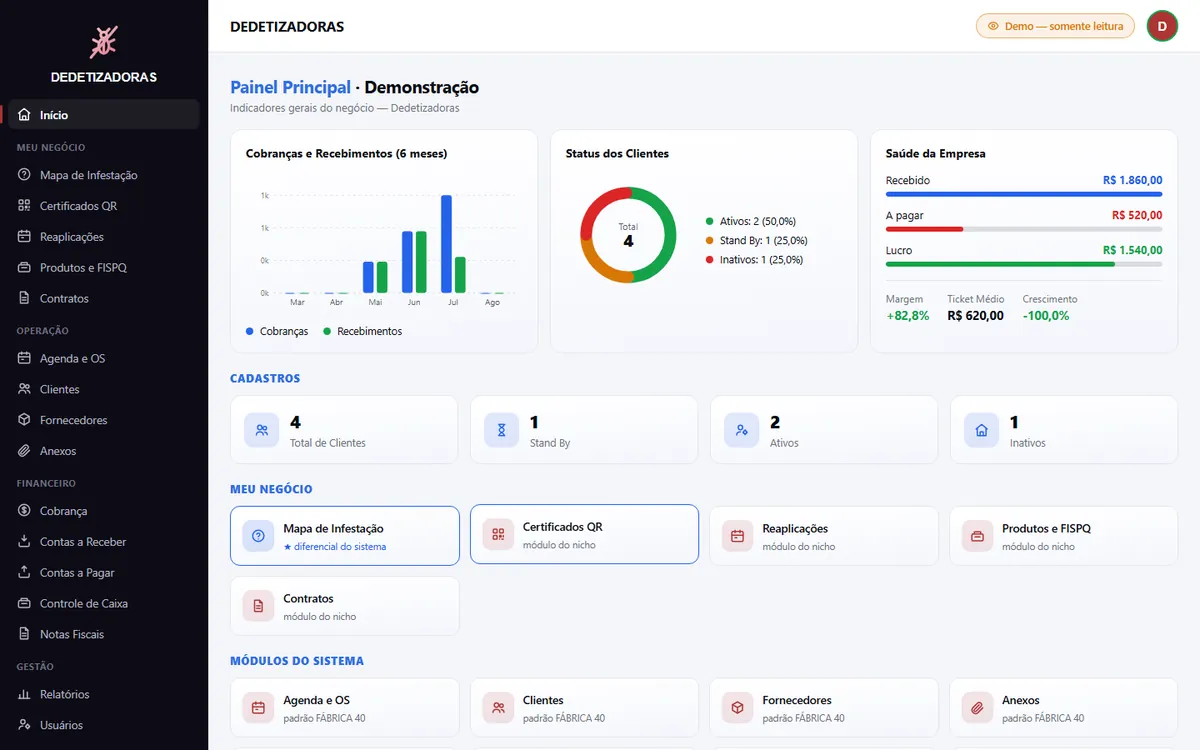Go to Certificados QR in the sidebar

(104, 206)
